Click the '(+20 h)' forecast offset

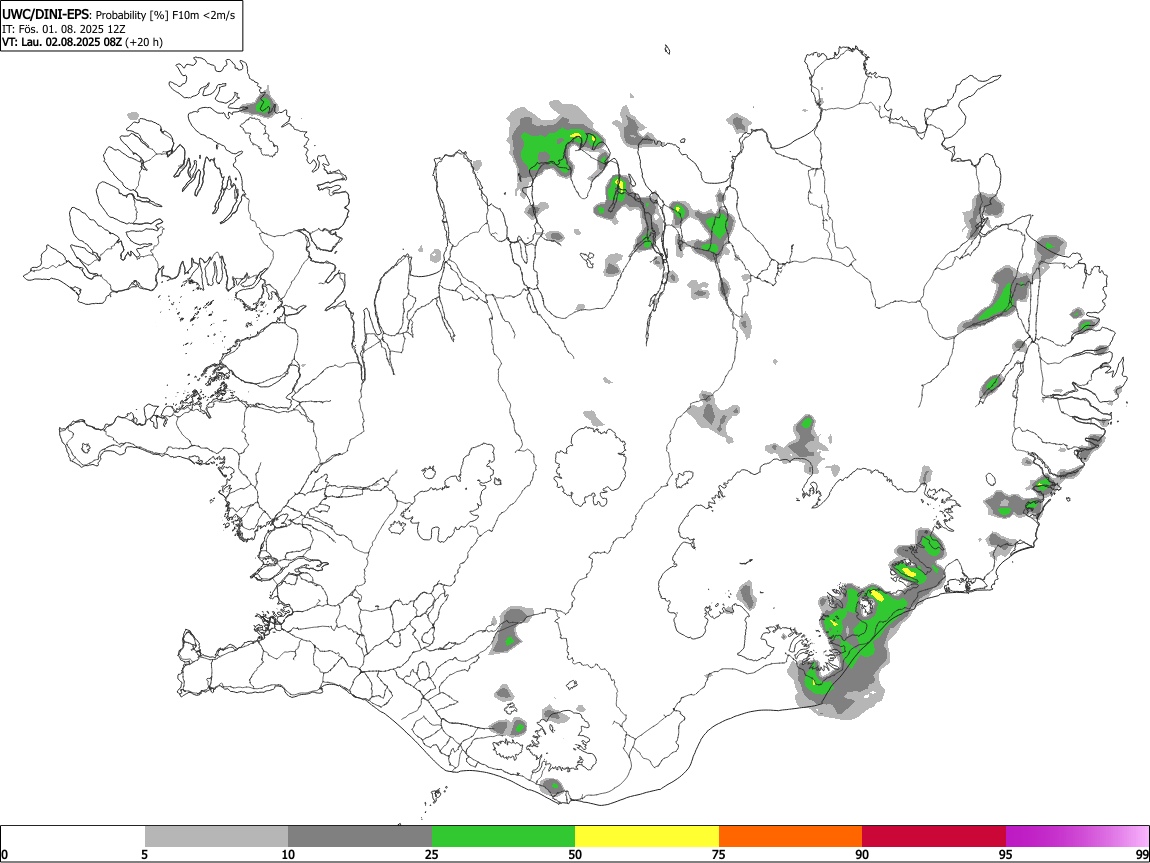click(x=144, y=42)
